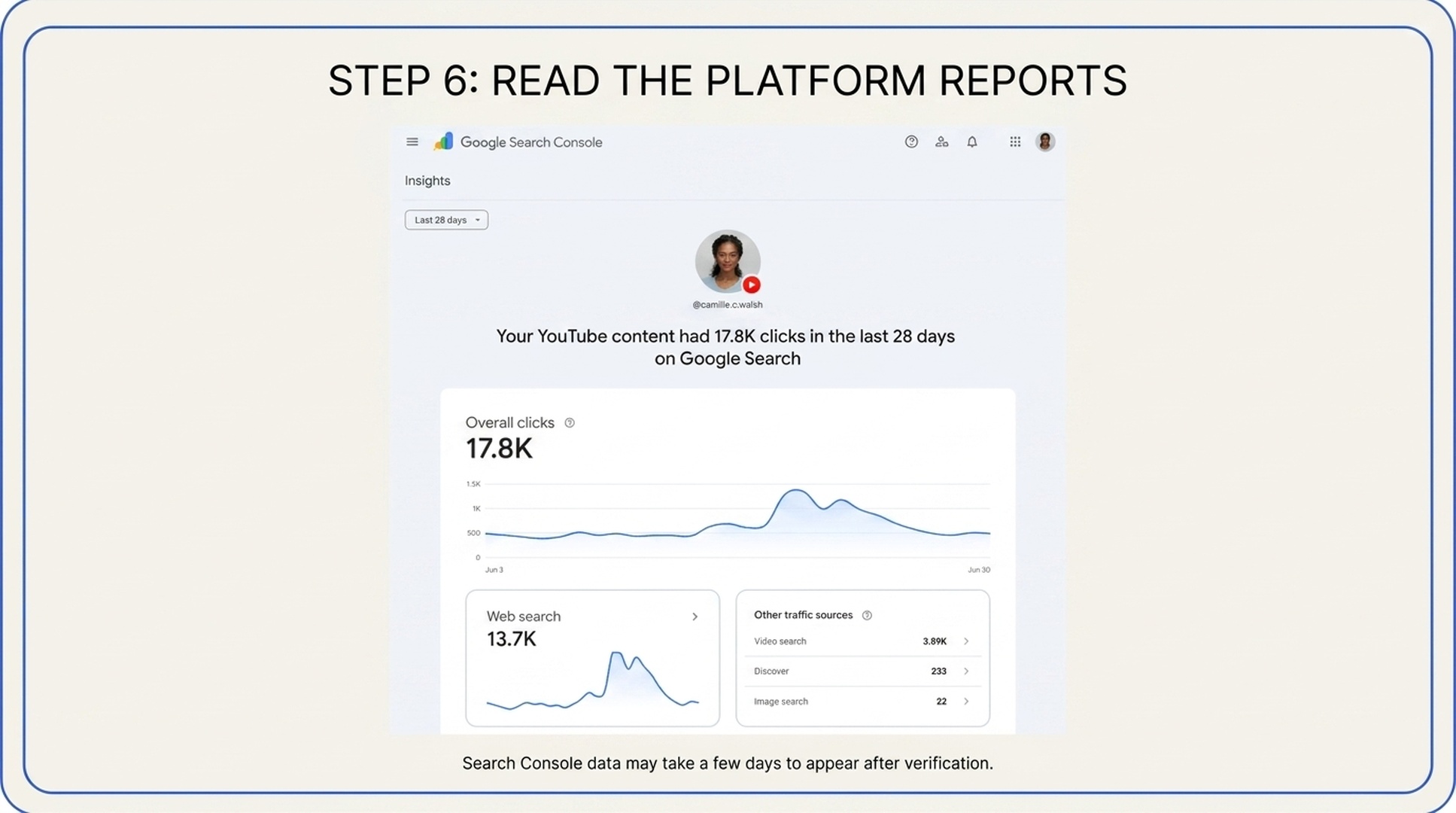Open the help question mark icon
This screenshot has width=1456, height=813.
[x=911, y=142]
